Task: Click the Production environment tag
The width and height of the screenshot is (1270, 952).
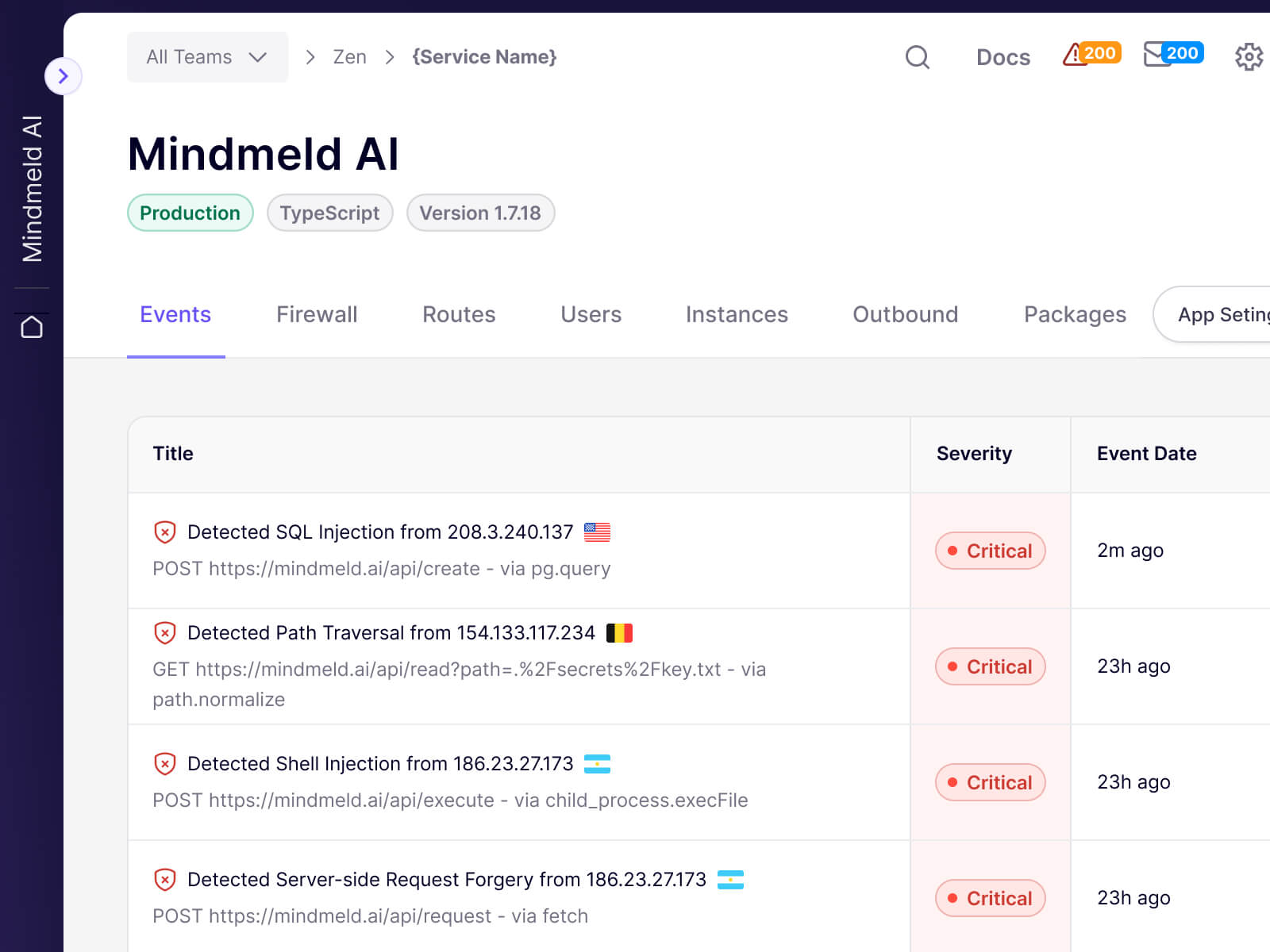Action: pos(190,213)
